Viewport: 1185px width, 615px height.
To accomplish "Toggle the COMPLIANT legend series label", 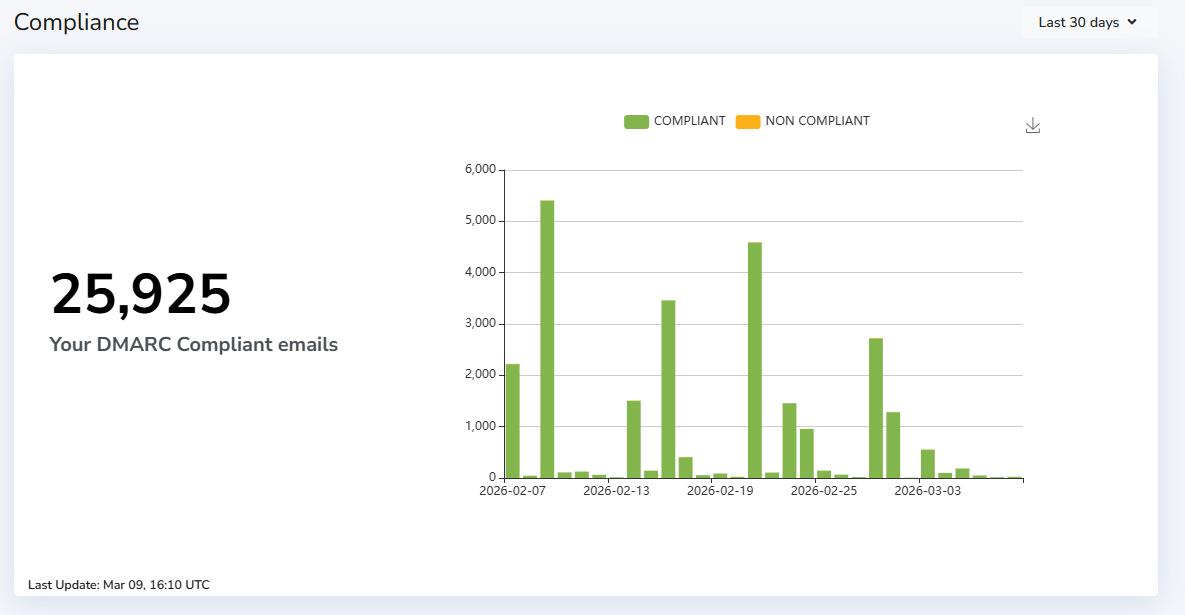I will click(x=689, y=121).
